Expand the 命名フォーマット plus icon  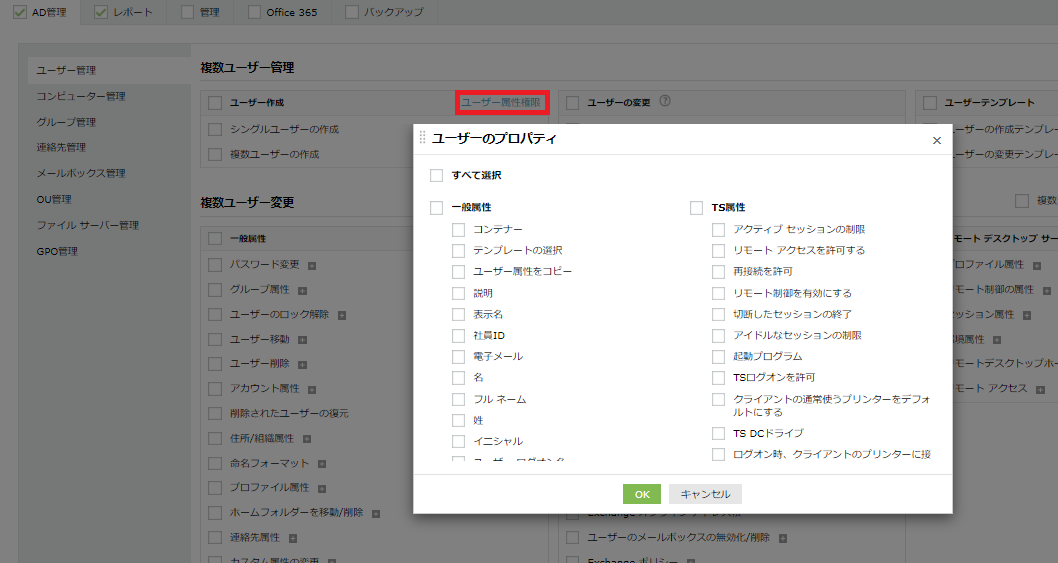[322, 464]
